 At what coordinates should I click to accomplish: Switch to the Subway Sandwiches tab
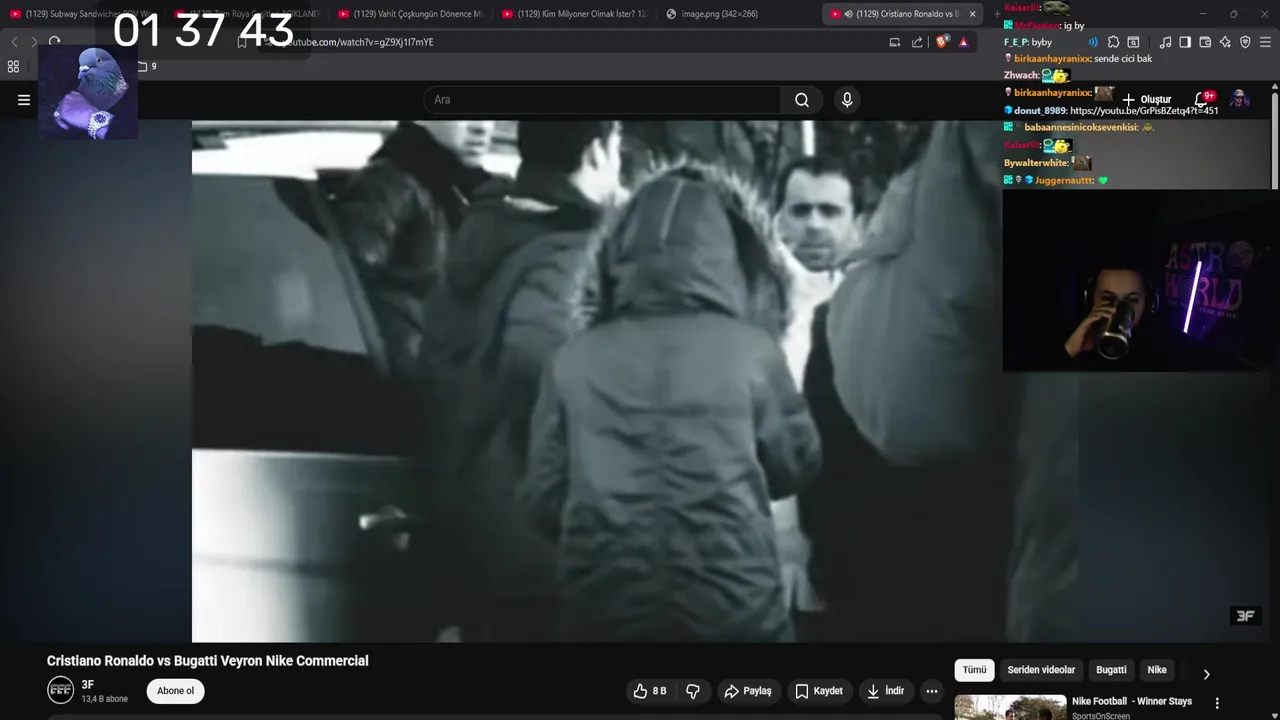pos(83,14)
